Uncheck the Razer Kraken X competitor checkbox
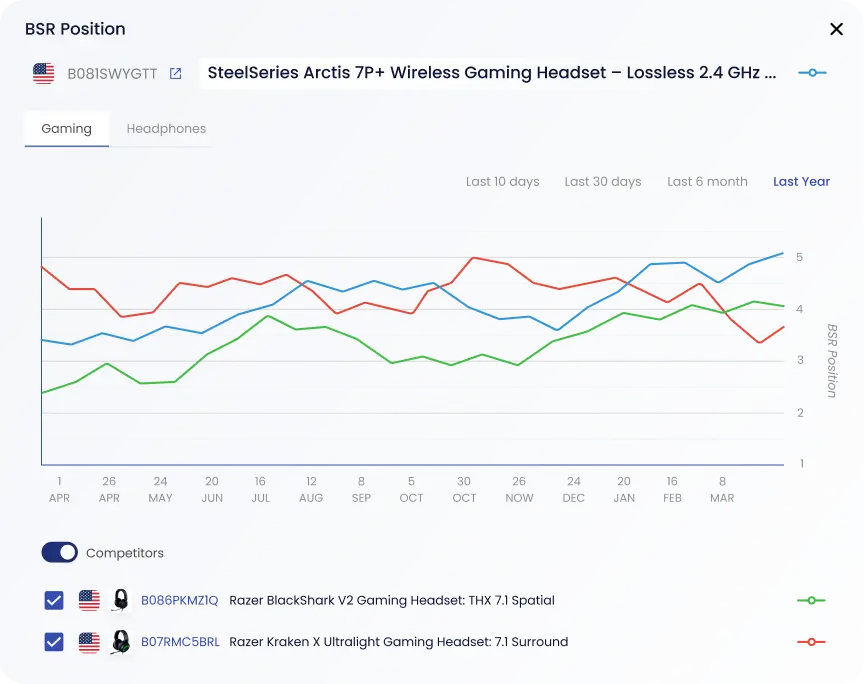 click(54, 642)
